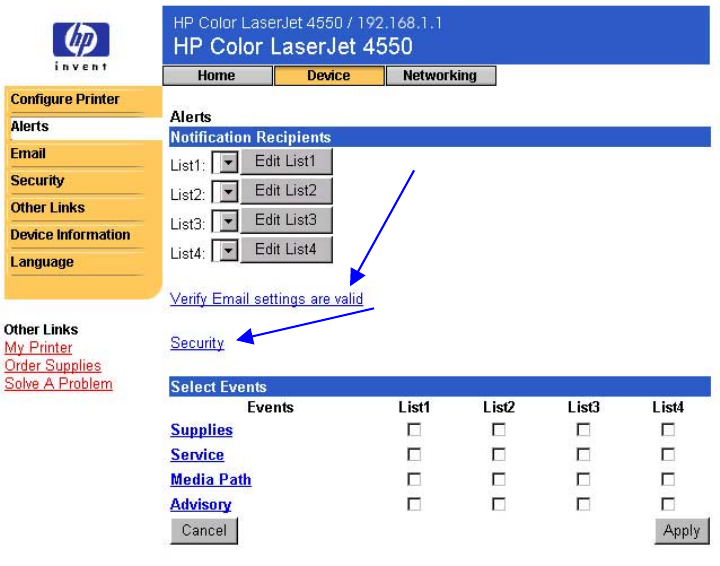
Task: Expand the List3 dropdown
Action: tap(225, 221)
